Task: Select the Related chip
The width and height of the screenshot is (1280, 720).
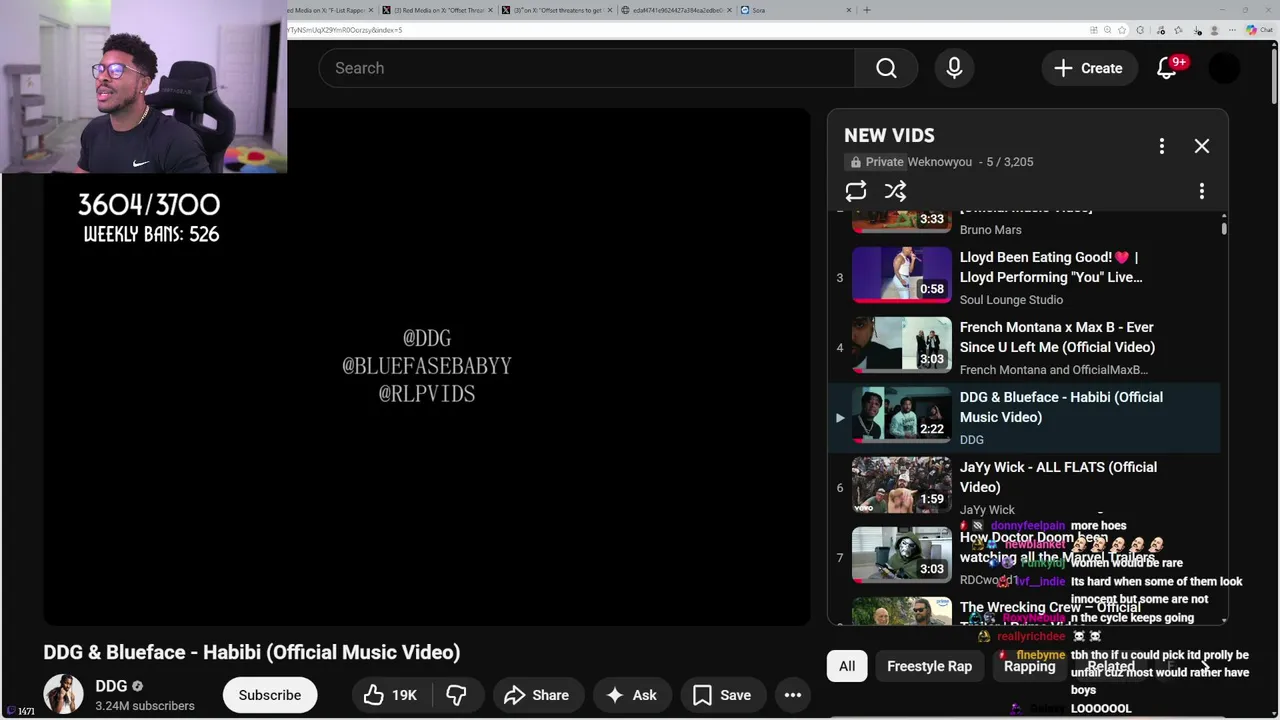Action: point(1111,666)
